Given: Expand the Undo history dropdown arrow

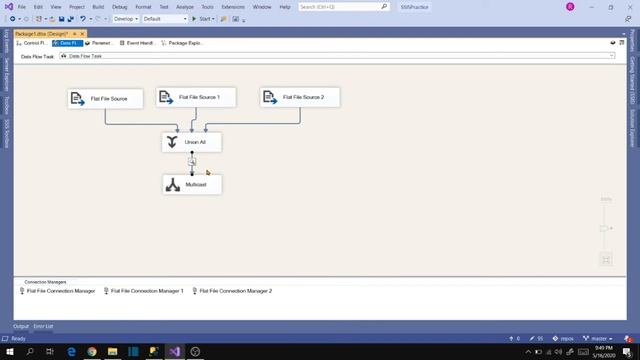Looking at the screenshot, I should (90, 19).
